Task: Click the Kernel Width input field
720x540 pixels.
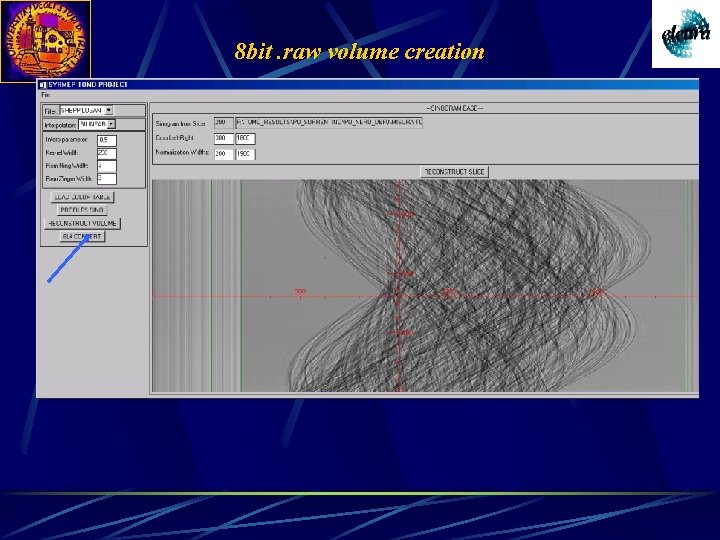Action: point(107,153)
